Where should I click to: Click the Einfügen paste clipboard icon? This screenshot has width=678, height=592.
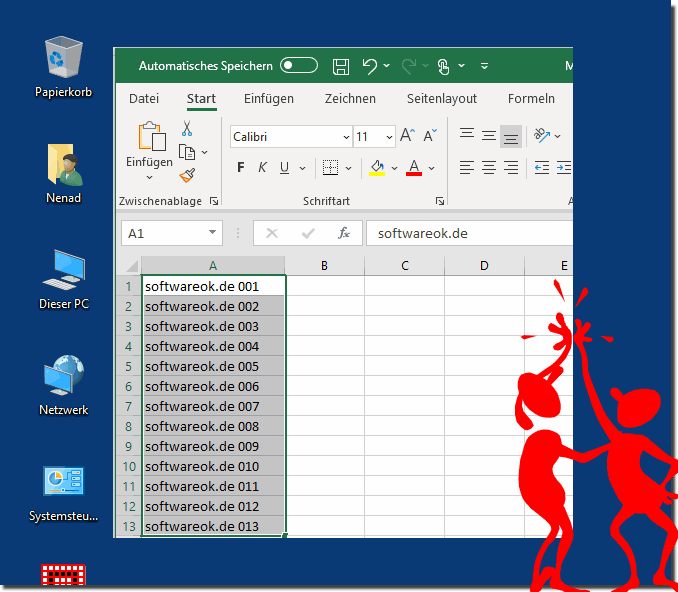click(152, 136)
